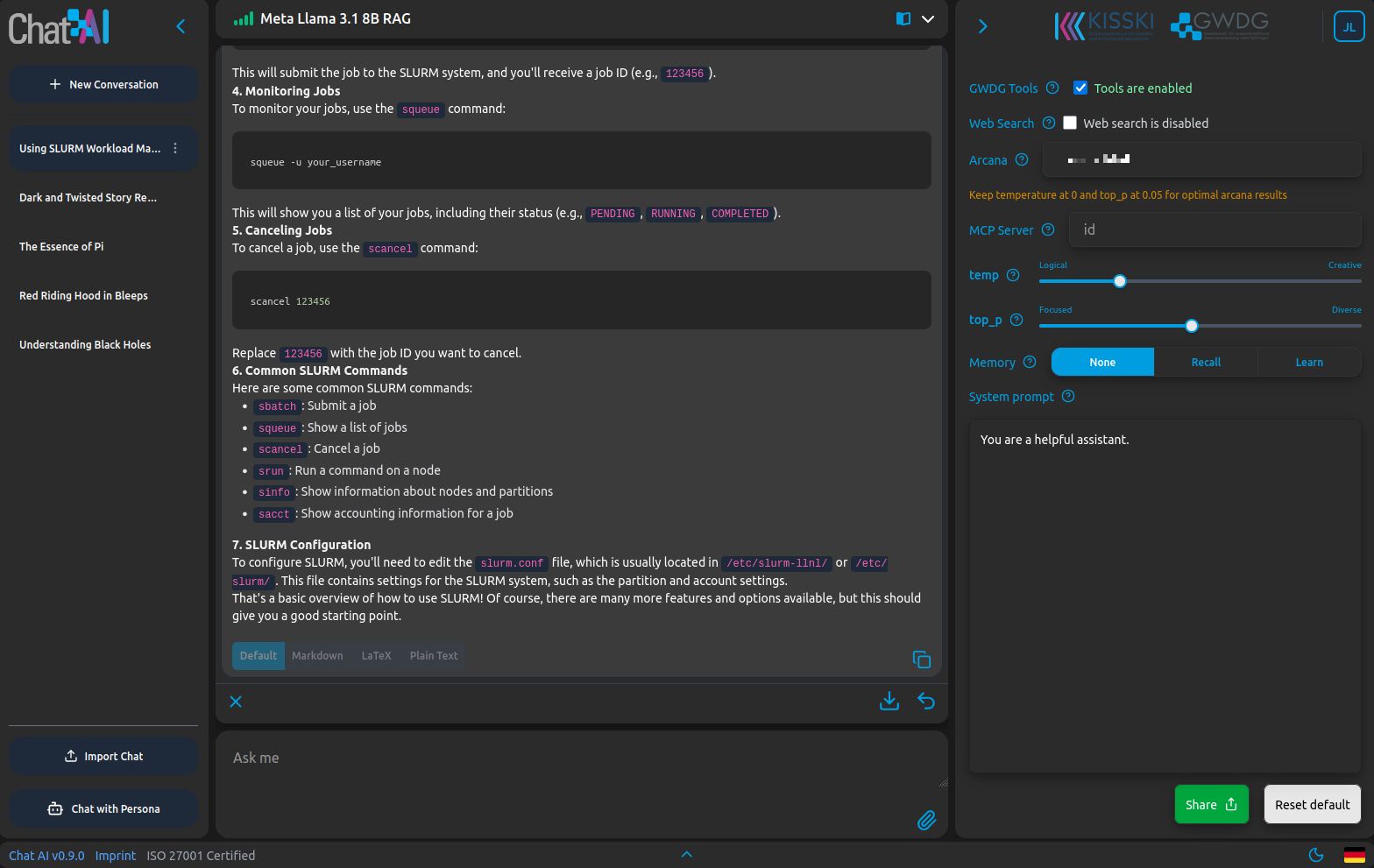Open the Imprint link
The height and width of the screenshot is (868, 1374).
click(116, 856)
